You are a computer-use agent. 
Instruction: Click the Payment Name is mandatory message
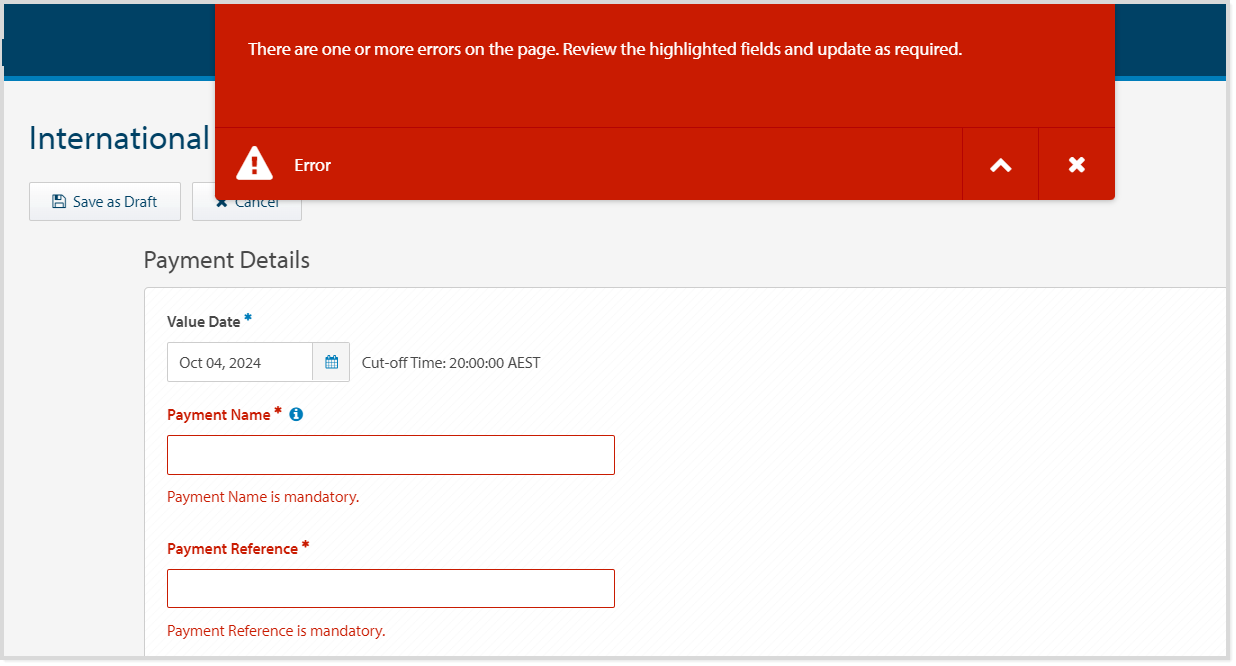(263, 496)
